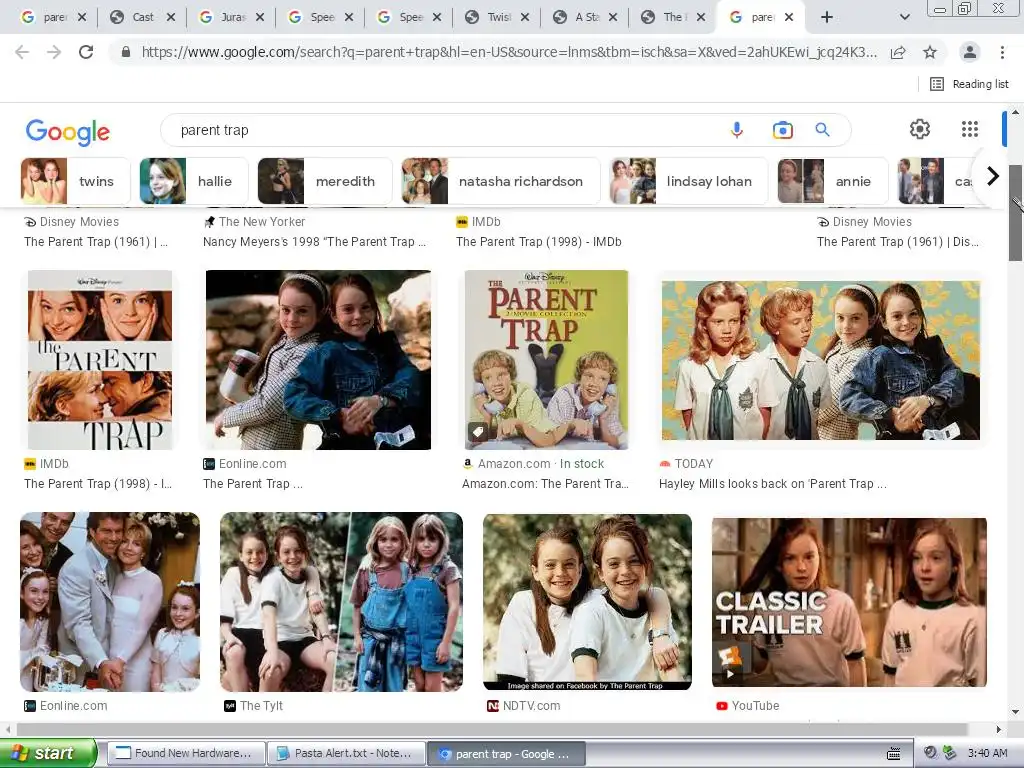
Task: Select the meredith filter chip
Action: tap(325, 181)
